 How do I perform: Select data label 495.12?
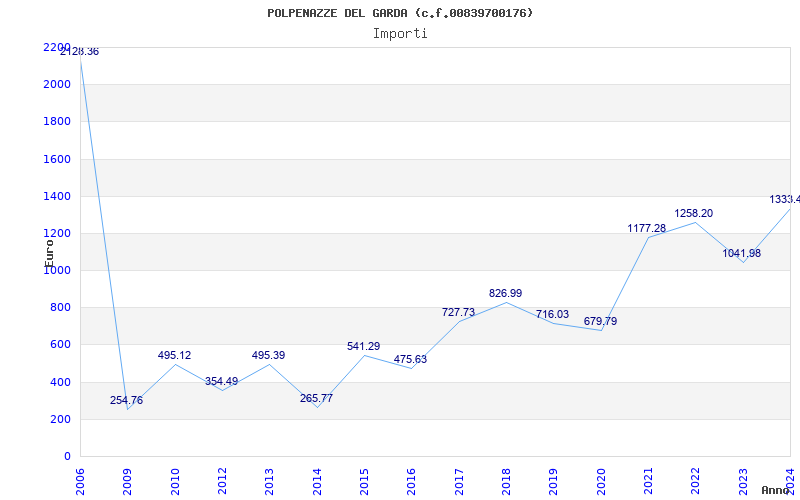(x=174, y=356)
